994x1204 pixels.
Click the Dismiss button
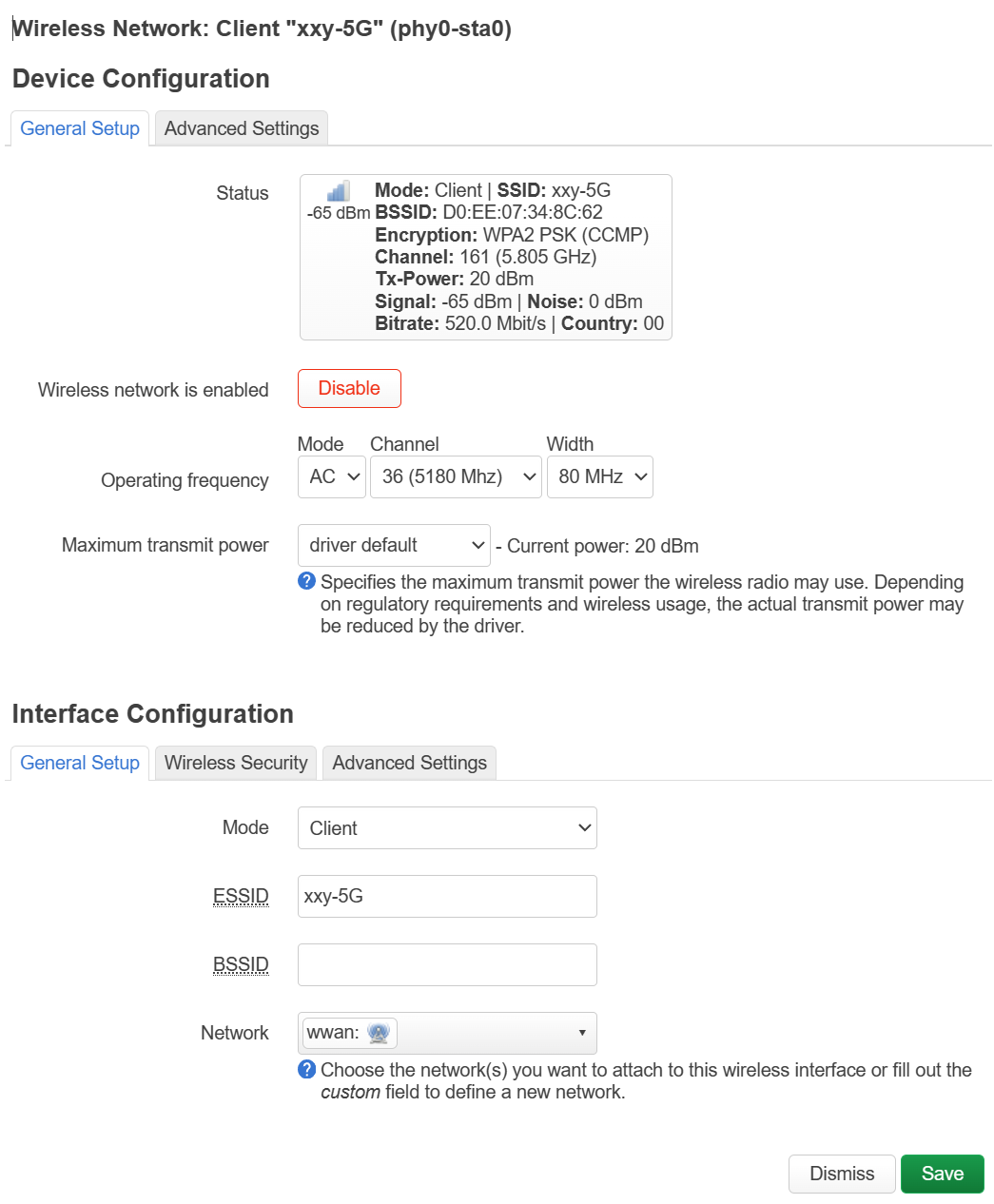pyautogui.click(x=842, y=1174)
